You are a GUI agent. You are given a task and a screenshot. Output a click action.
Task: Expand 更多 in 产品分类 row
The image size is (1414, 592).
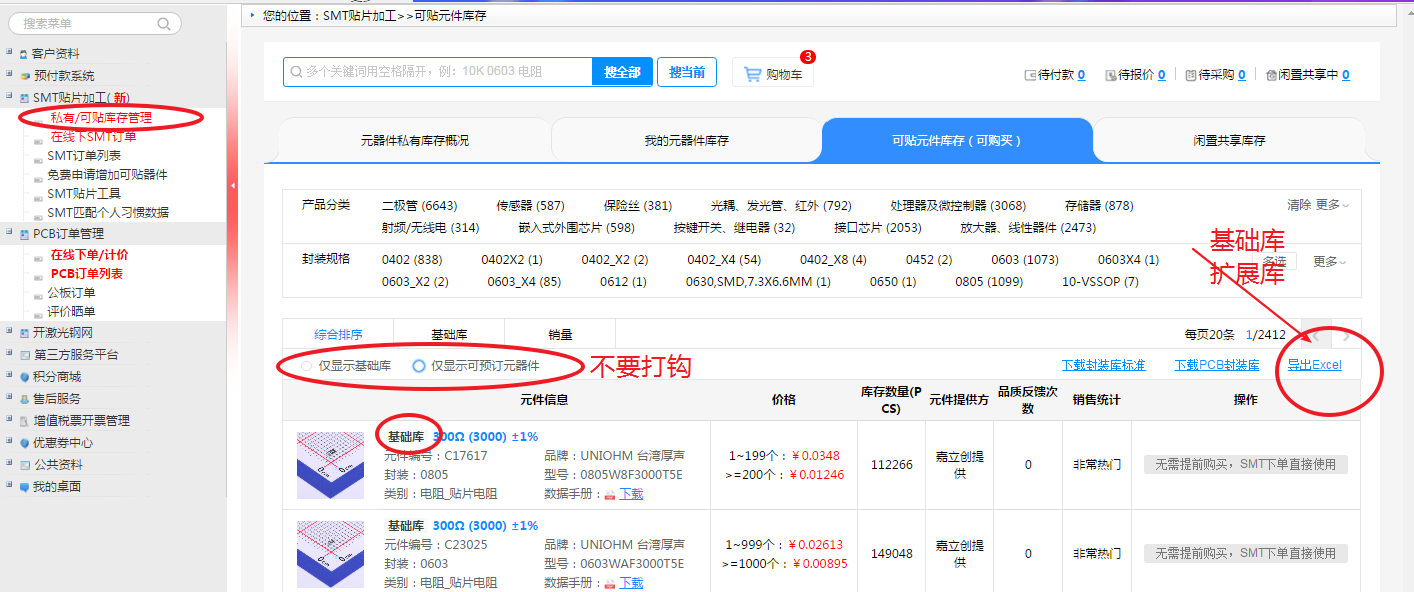(x=1331, y=205)
